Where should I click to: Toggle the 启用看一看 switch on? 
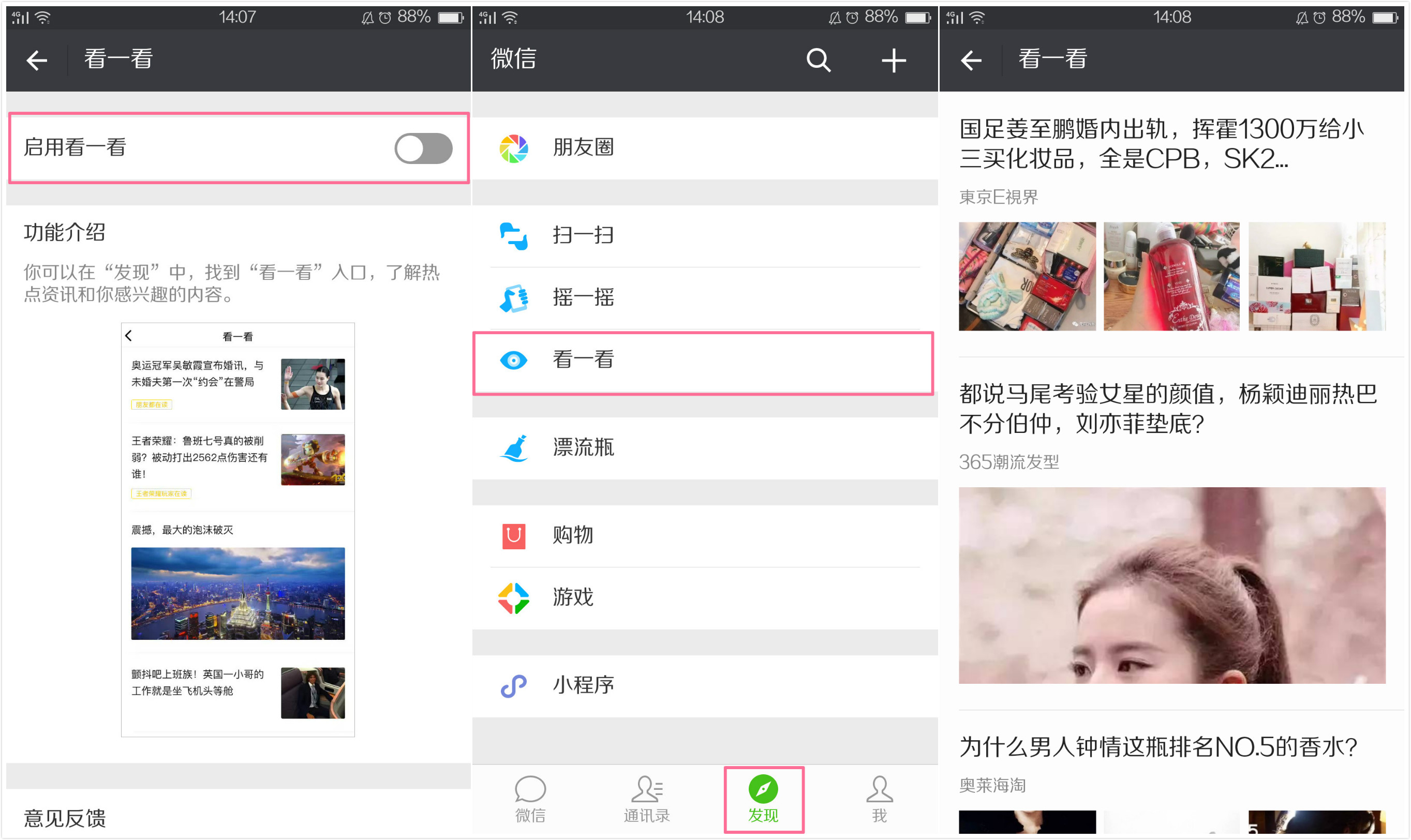(x=423, y=148)
